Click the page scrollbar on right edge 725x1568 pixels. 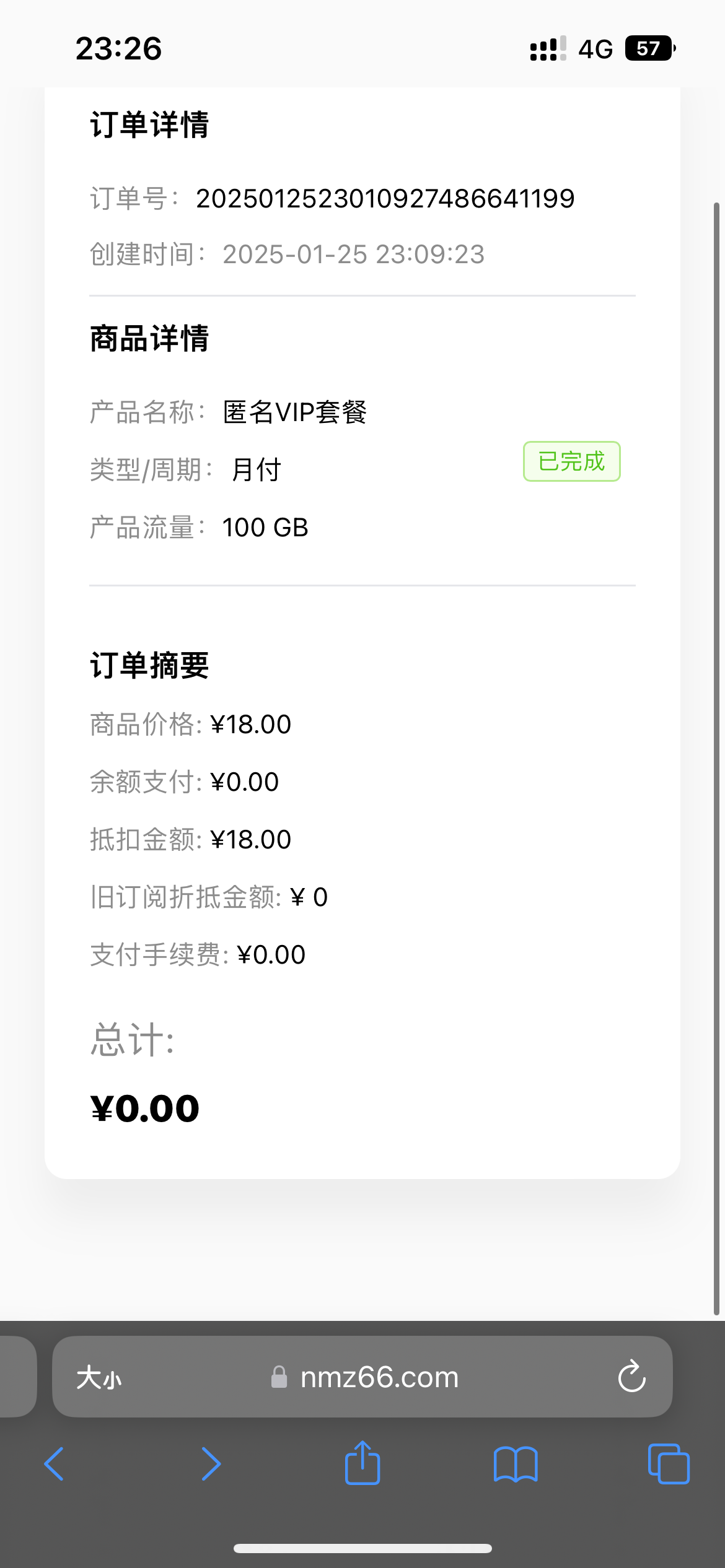pos(716,743)
